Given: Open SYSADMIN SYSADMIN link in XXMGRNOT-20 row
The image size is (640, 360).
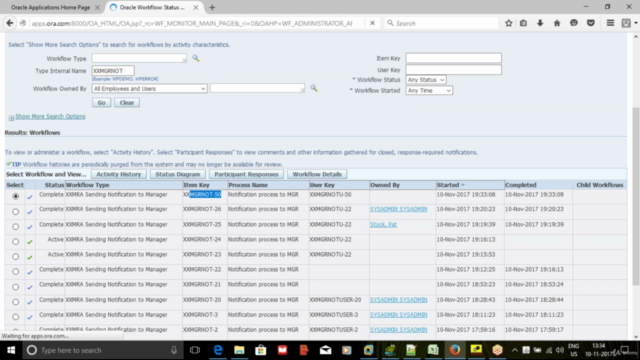Looking at the screenshot, I should pos(398,300).
